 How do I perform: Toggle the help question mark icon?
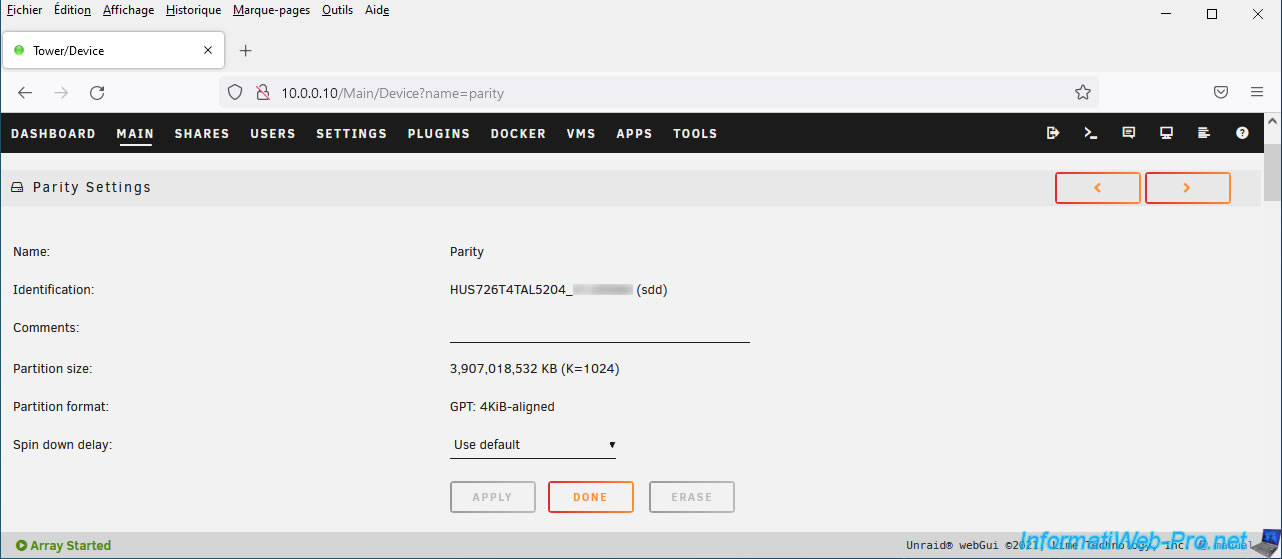pos(1242,133)
